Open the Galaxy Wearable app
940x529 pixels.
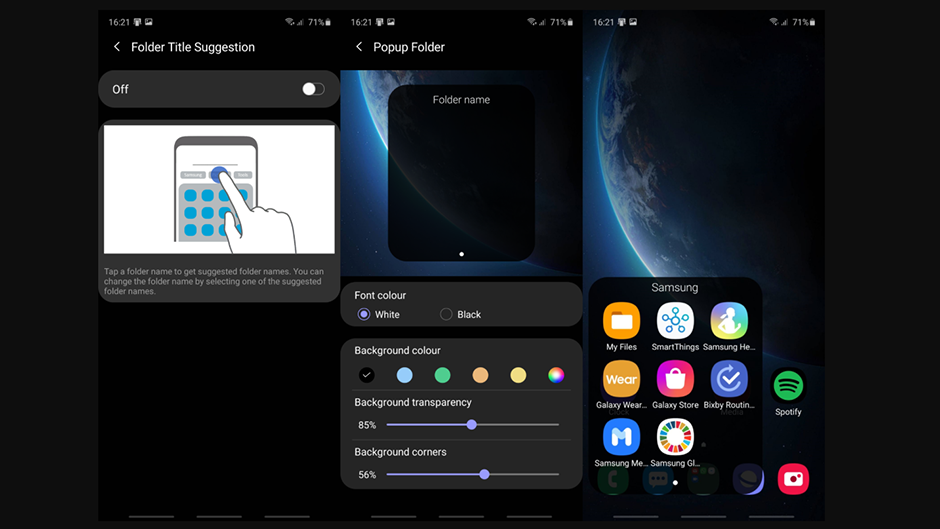pos(621,380)
